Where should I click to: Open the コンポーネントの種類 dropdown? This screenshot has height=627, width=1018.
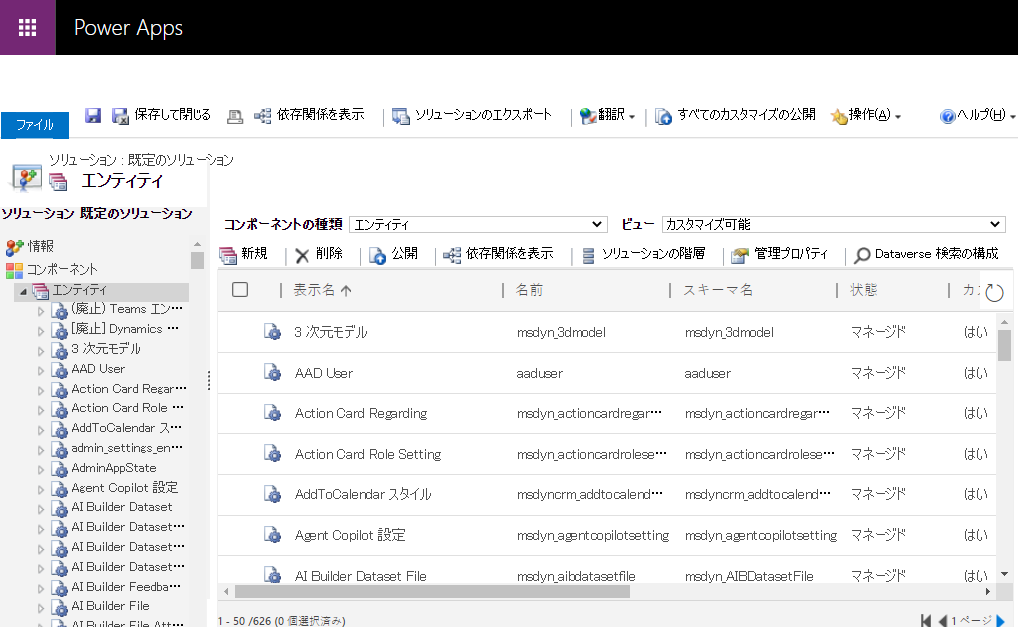(477, 223)
